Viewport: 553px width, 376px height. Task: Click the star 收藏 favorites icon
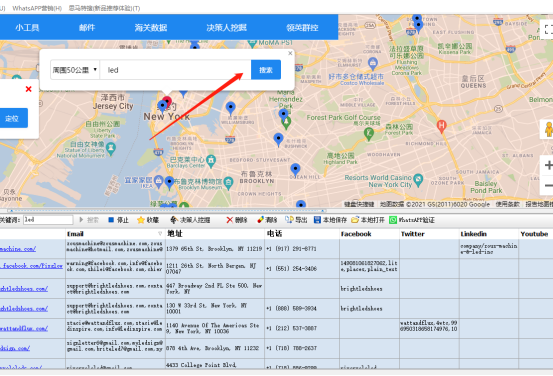coord(141,220)
